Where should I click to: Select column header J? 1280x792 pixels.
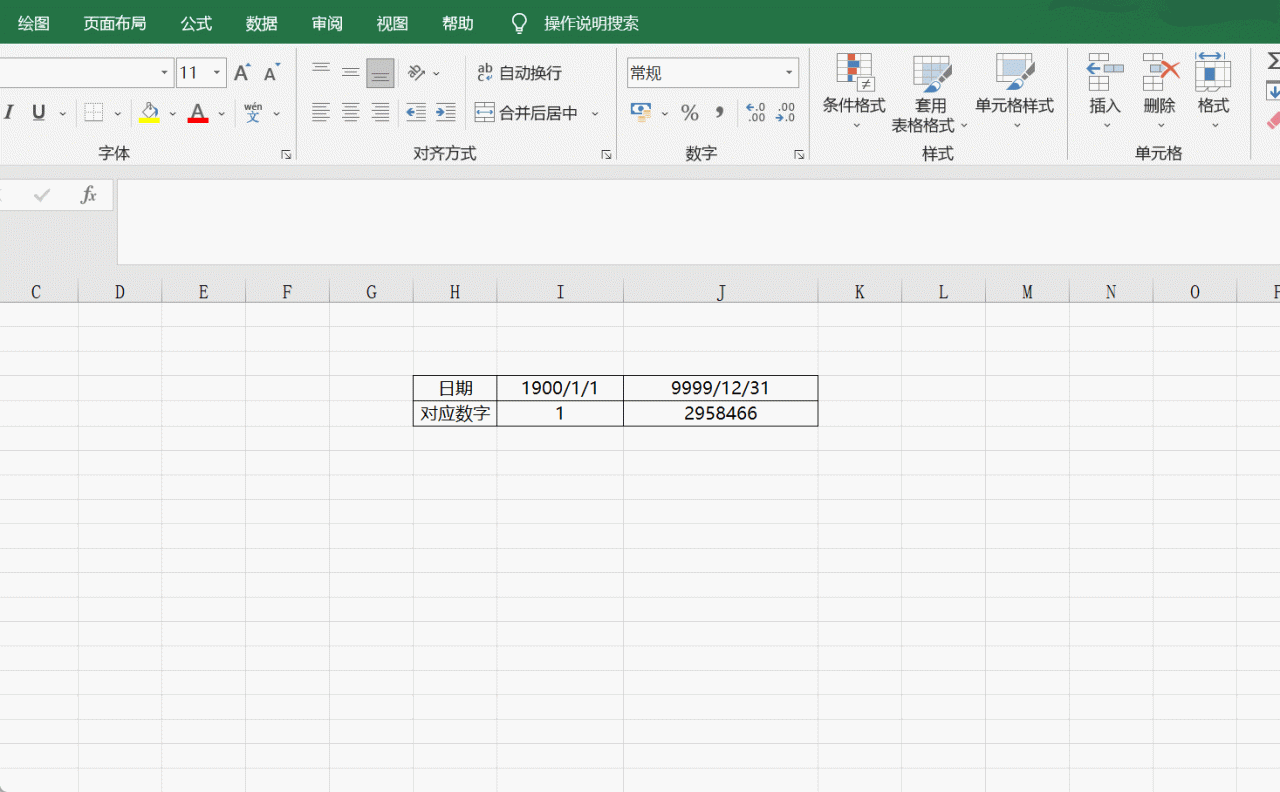[721, 292]
